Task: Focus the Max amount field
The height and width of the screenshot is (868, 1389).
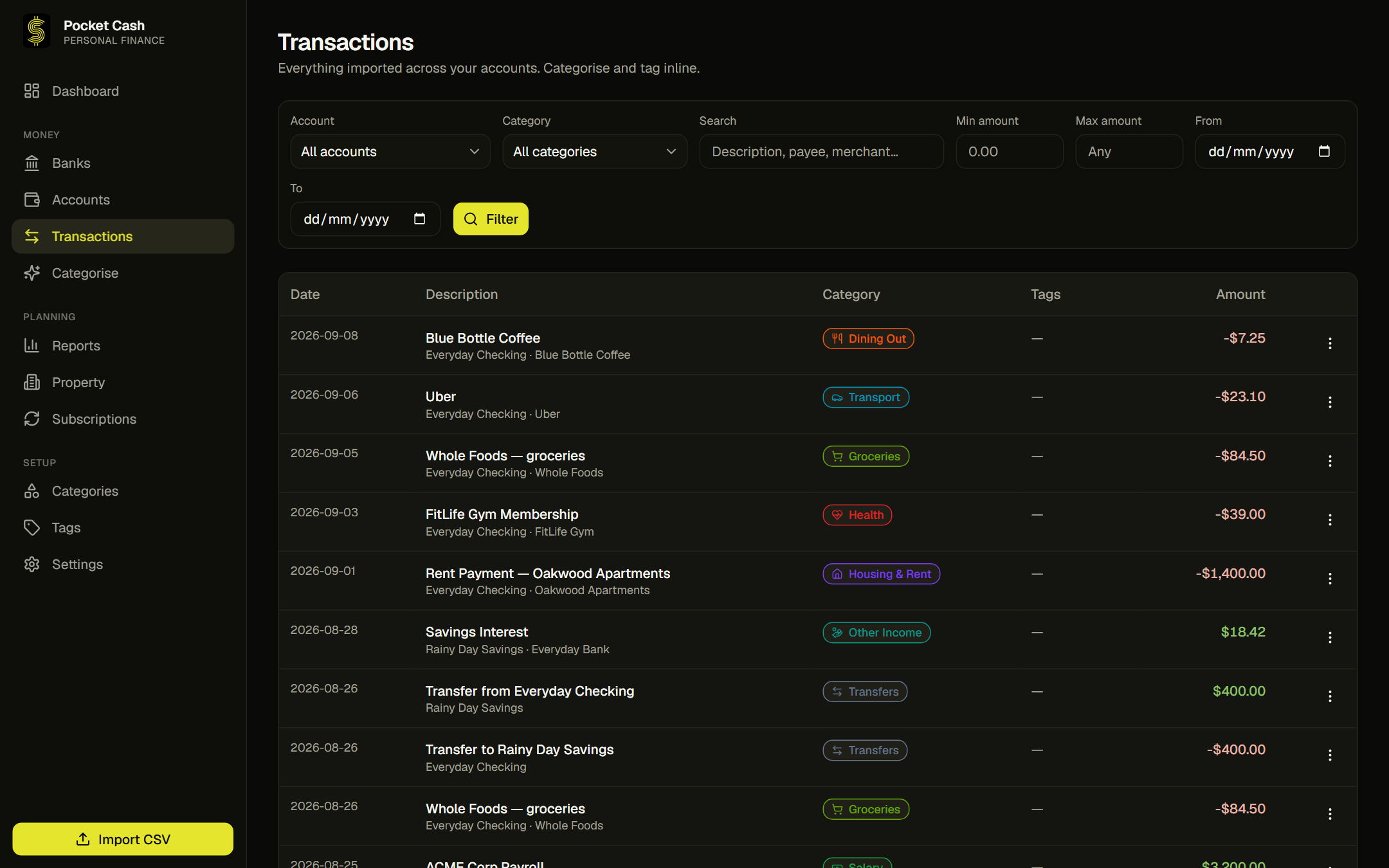Action: tap(1129, 152)
